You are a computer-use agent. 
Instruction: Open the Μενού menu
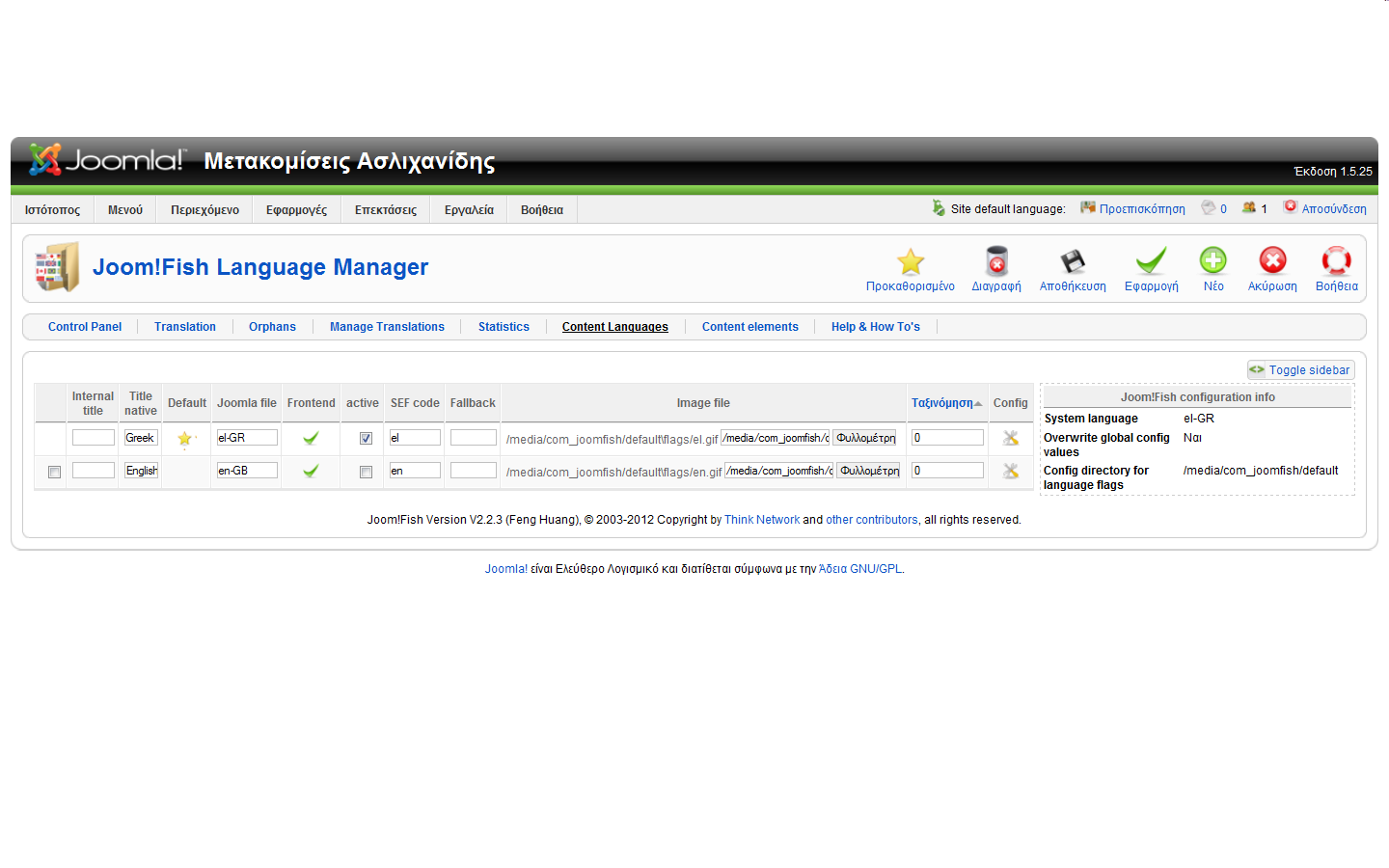[125, 209]
